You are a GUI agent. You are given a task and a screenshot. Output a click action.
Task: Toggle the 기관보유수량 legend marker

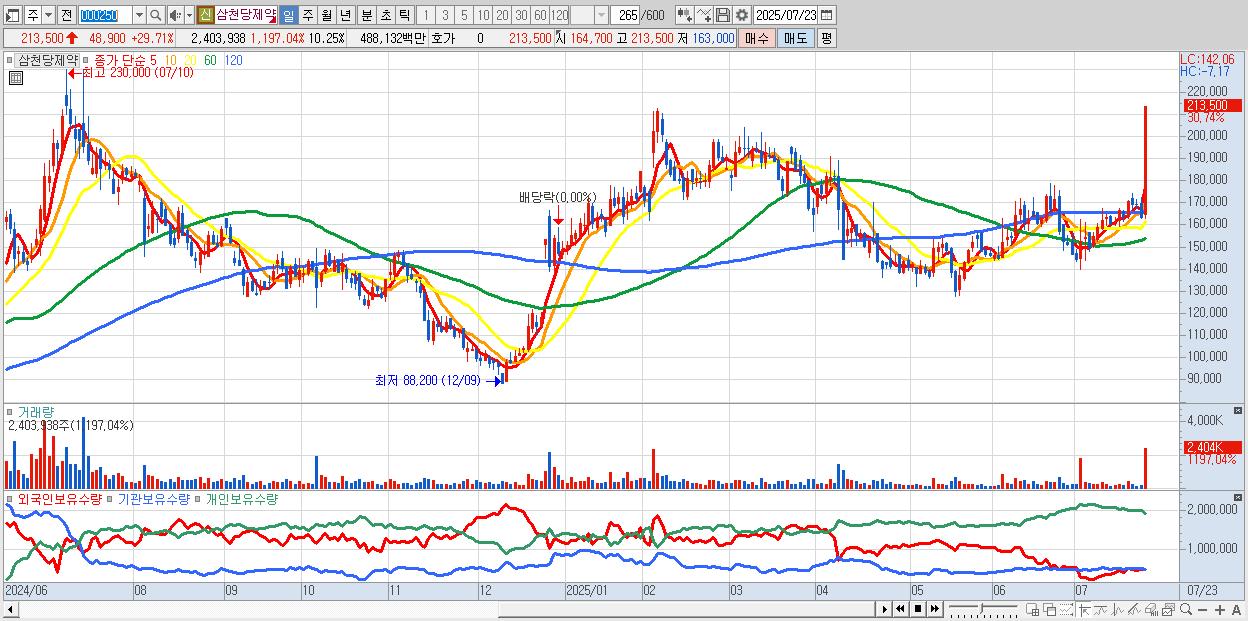(110, 498)
